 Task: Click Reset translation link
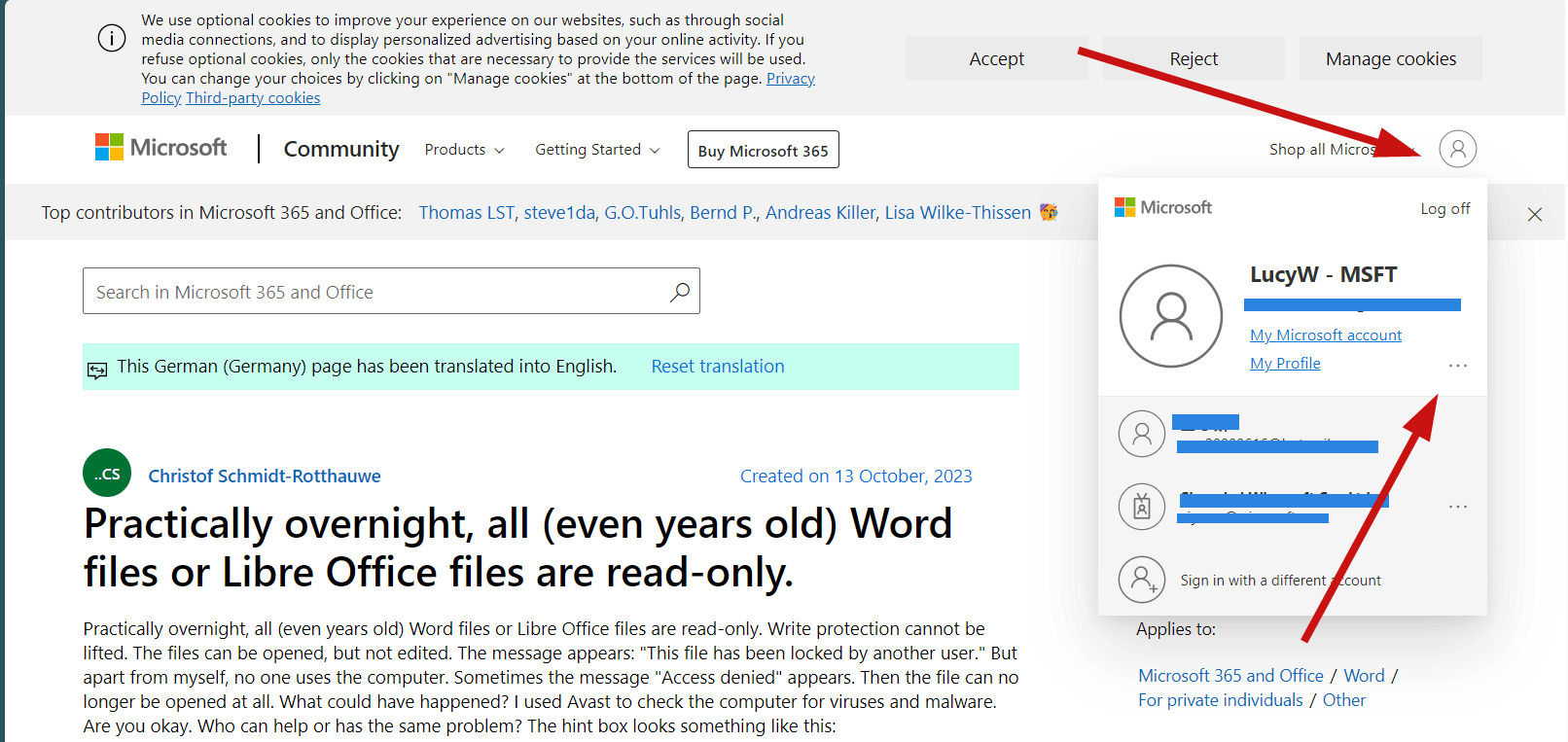pos(718,367)
